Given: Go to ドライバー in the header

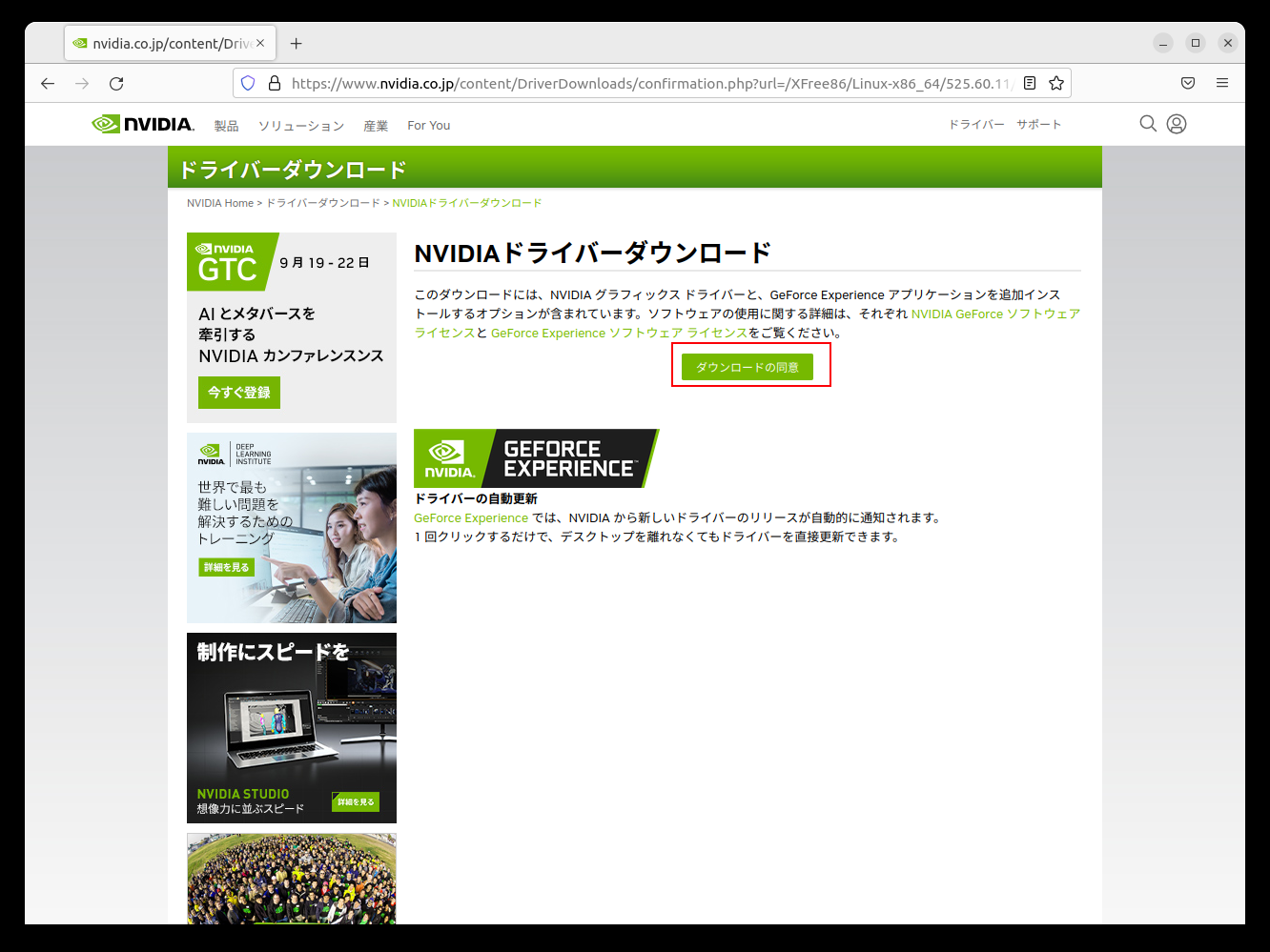Looking at the screenshot, I should coord(976,125).
